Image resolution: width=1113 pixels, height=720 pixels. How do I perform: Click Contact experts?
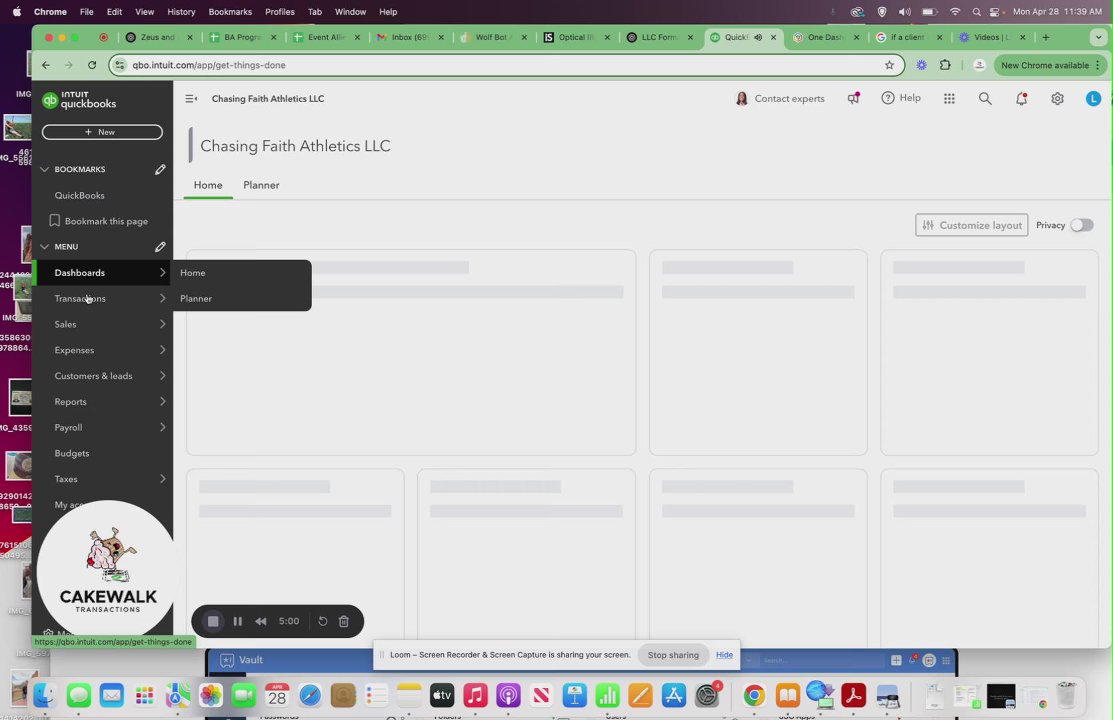pos(780,99)
